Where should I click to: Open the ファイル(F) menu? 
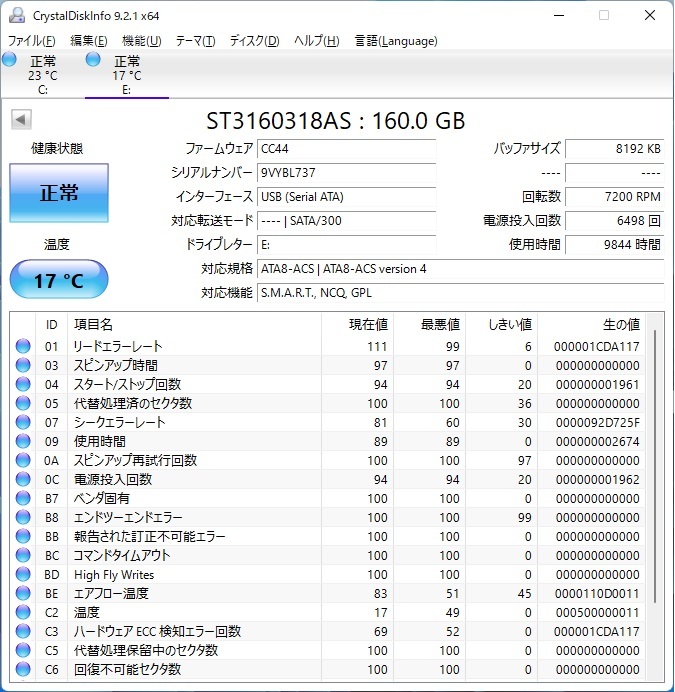coord(32,41)
